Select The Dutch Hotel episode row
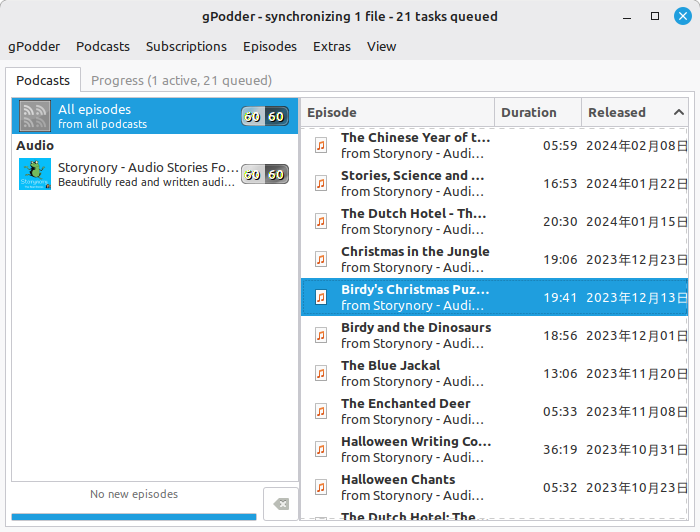This screenshot has width=700, height=532. pos(413,221)
